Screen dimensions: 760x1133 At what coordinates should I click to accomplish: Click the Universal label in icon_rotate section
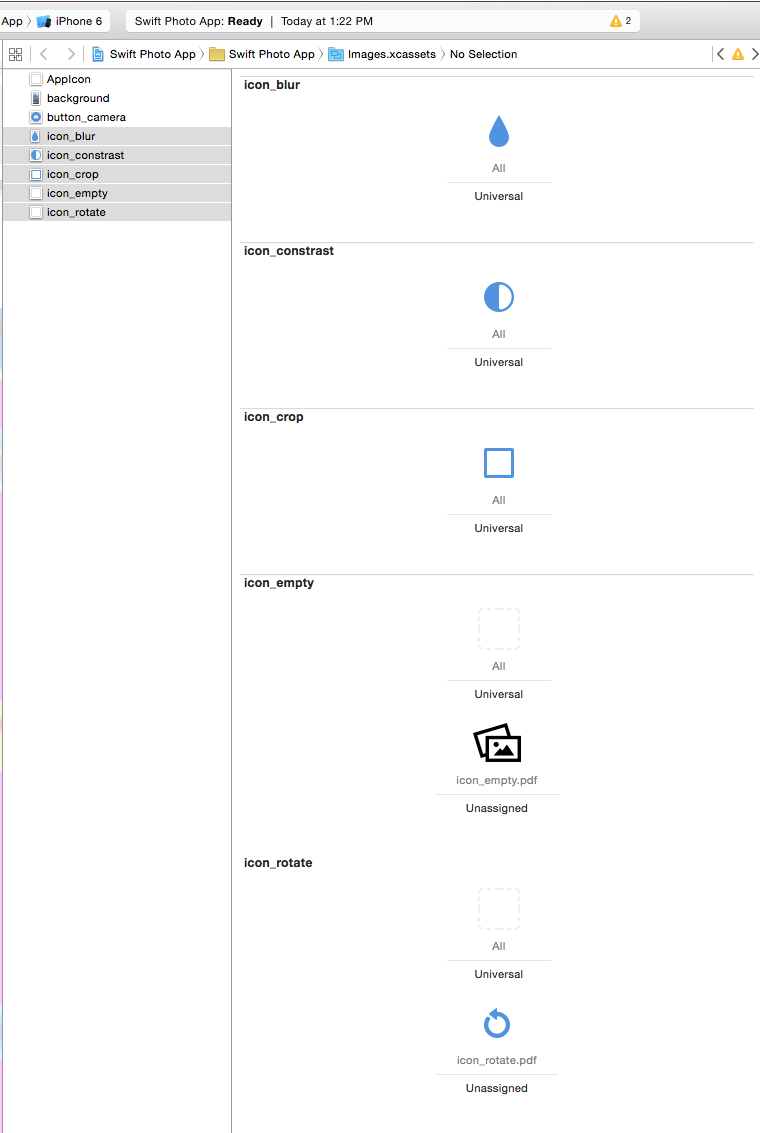point(498,974)
